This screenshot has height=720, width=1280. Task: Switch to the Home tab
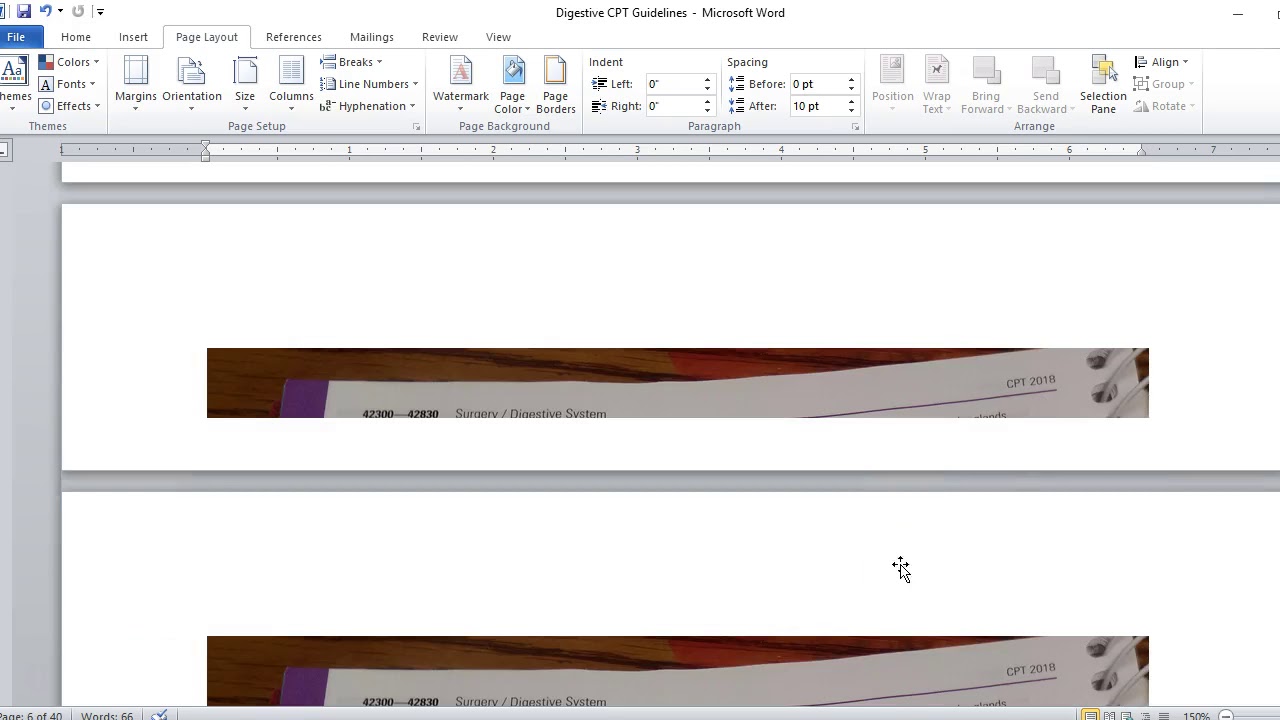[x=76, y=37]
